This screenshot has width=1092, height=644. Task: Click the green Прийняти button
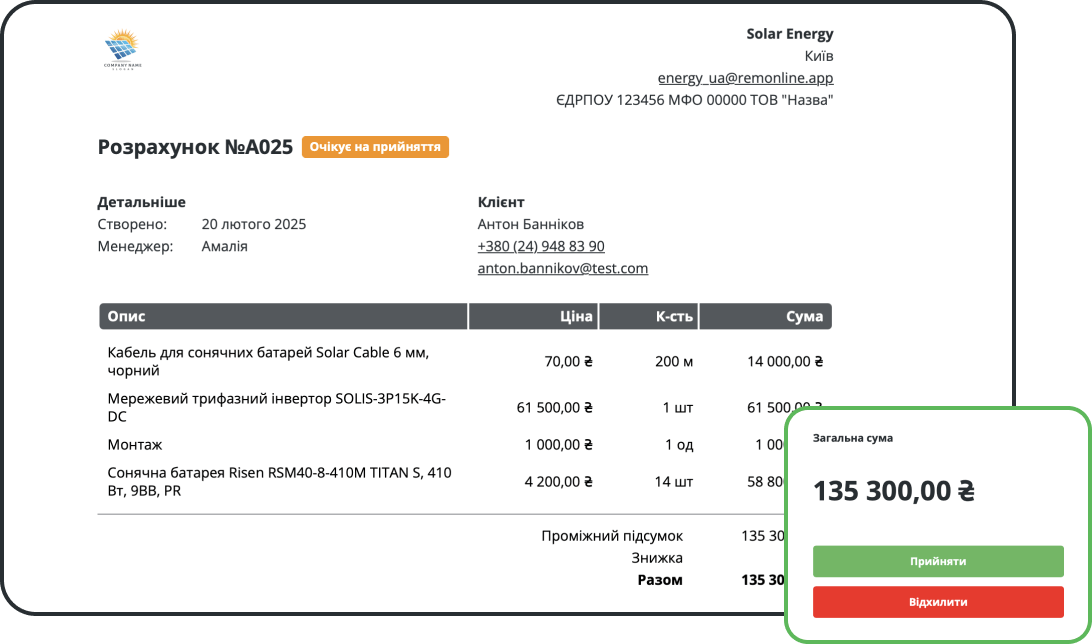tap(937, 561)
